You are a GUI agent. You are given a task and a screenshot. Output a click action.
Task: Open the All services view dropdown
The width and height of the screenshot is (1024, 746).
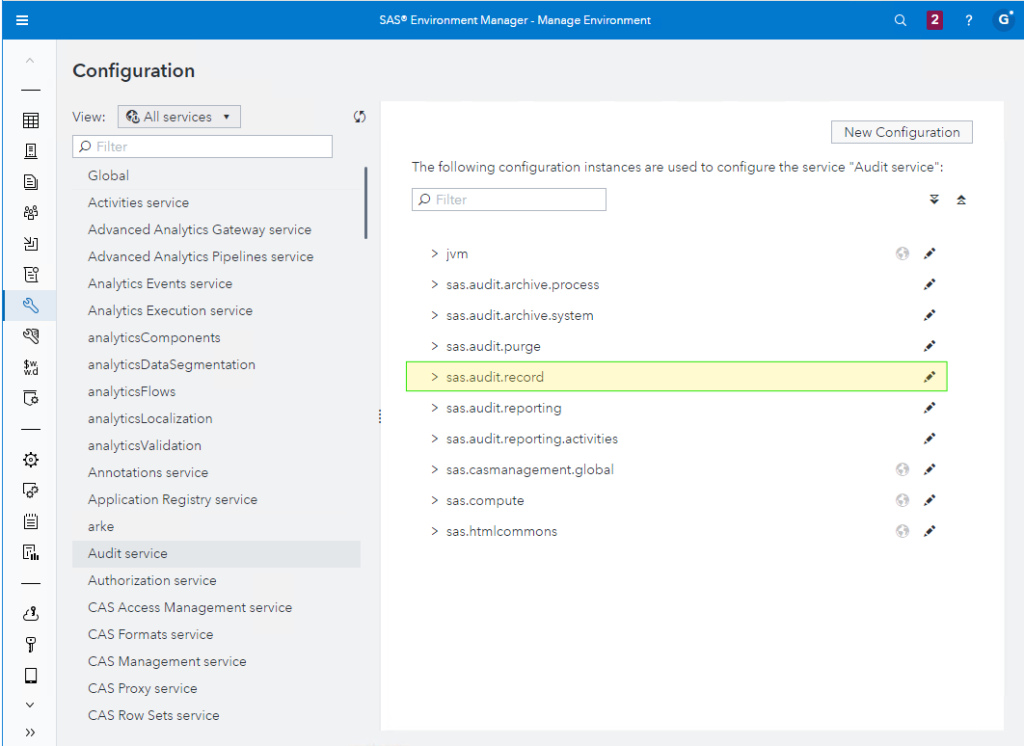pyautogui.click(x=179, y=117)
